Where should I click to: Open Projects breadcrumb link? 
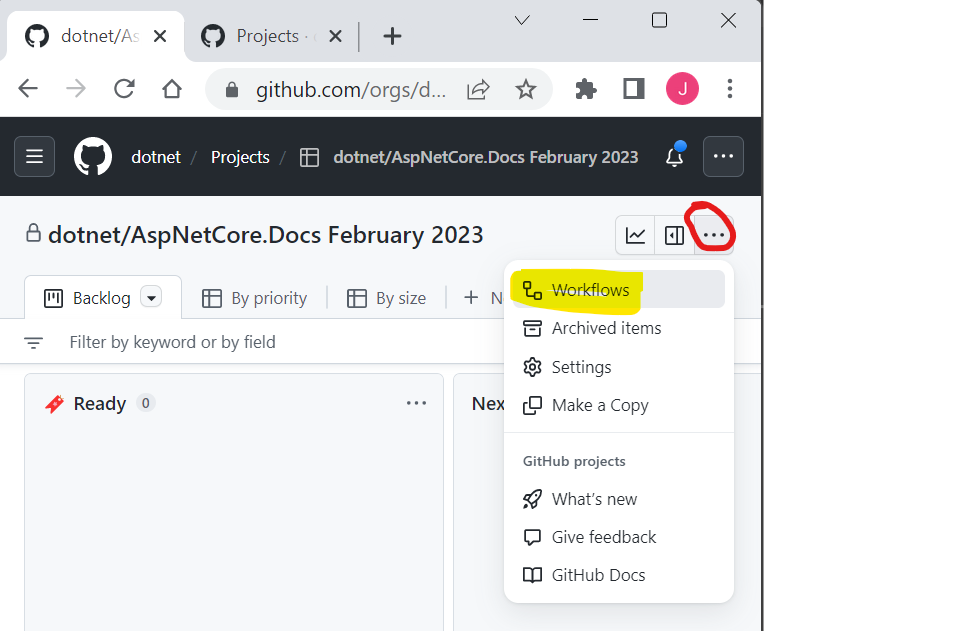[240, 157]
